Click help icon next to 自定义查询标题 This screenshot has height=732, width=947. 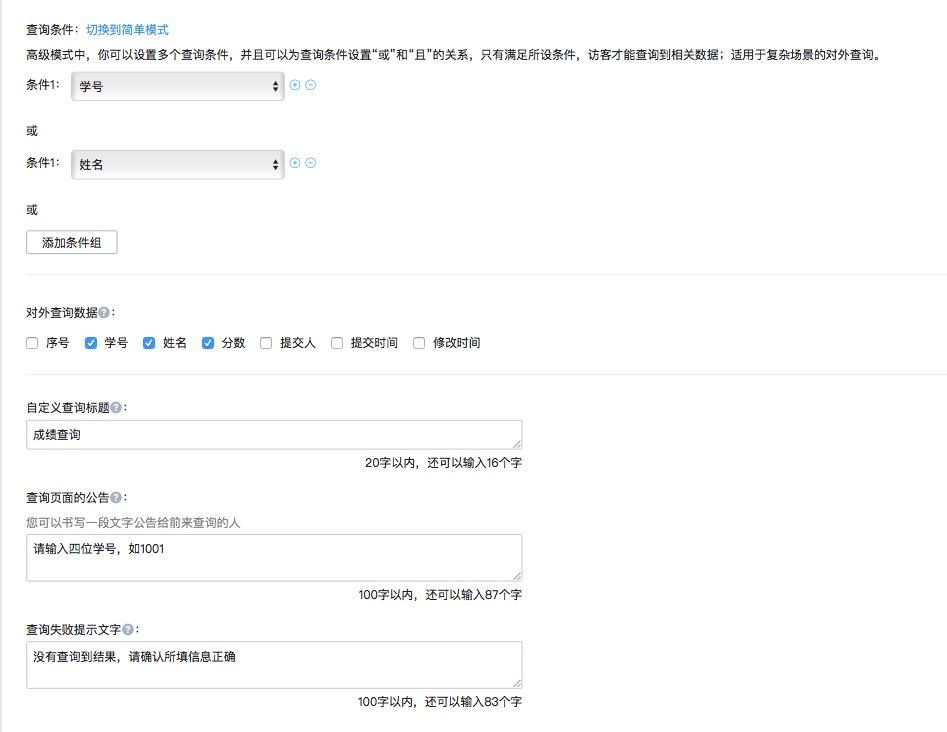(116, 407)
